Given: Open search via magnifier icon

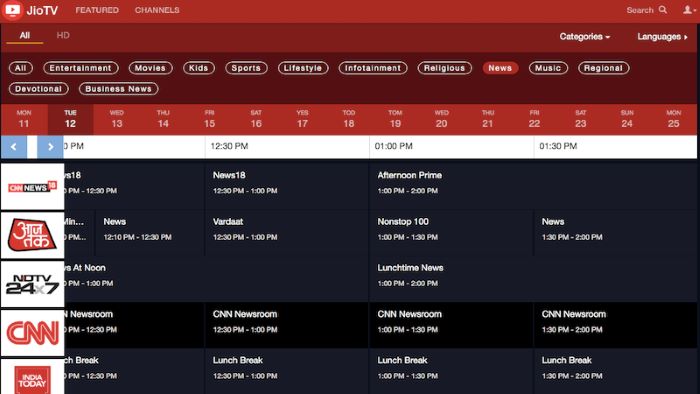Looking at the screenshot, I should tap(663, 10).
